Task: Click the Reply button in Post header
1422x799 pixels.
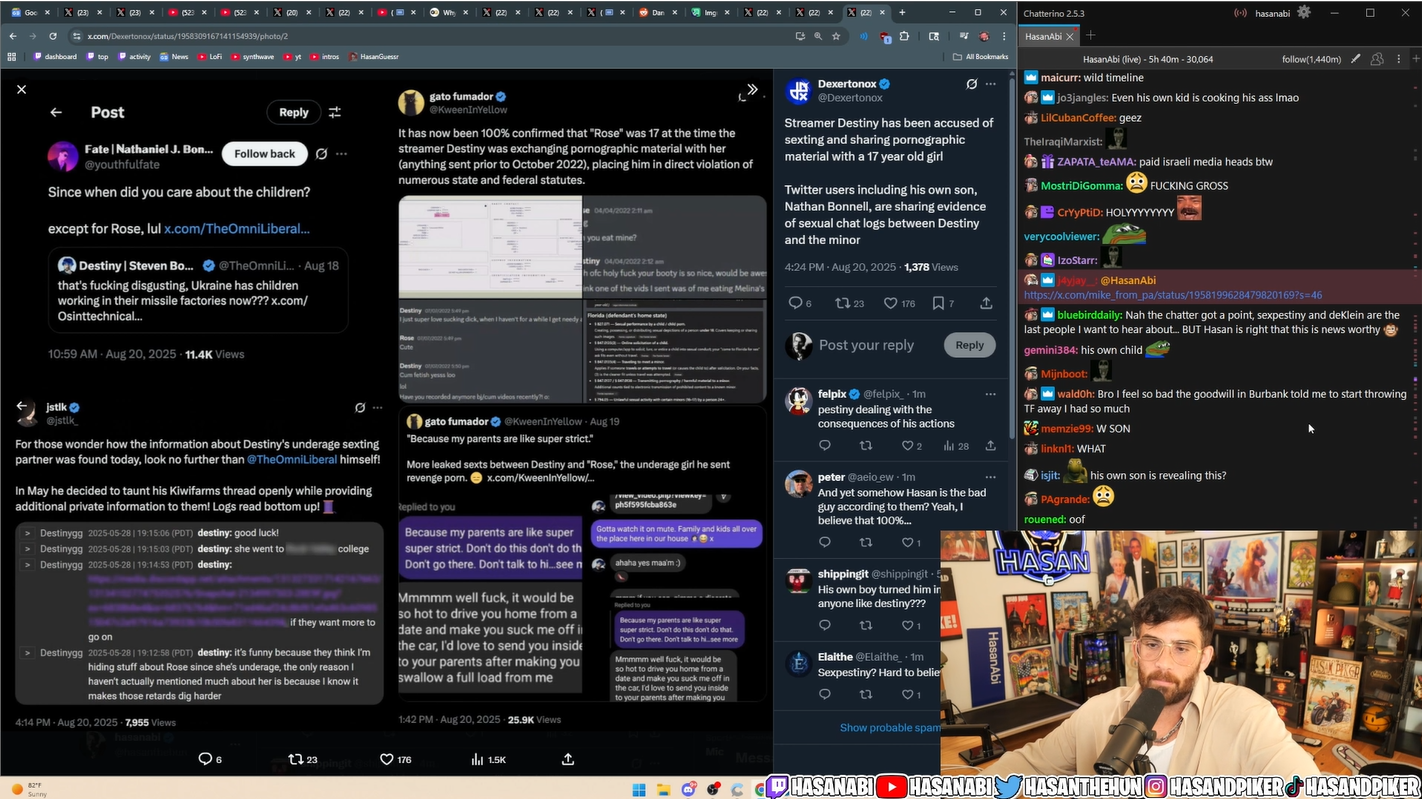Action: coord(293,112)
